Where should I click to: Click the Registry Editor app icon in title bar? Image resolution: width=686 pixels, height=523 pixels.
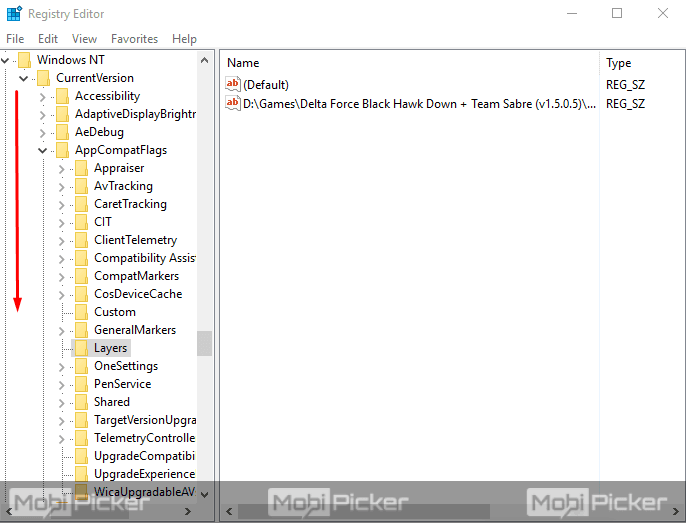pos(14,14)
